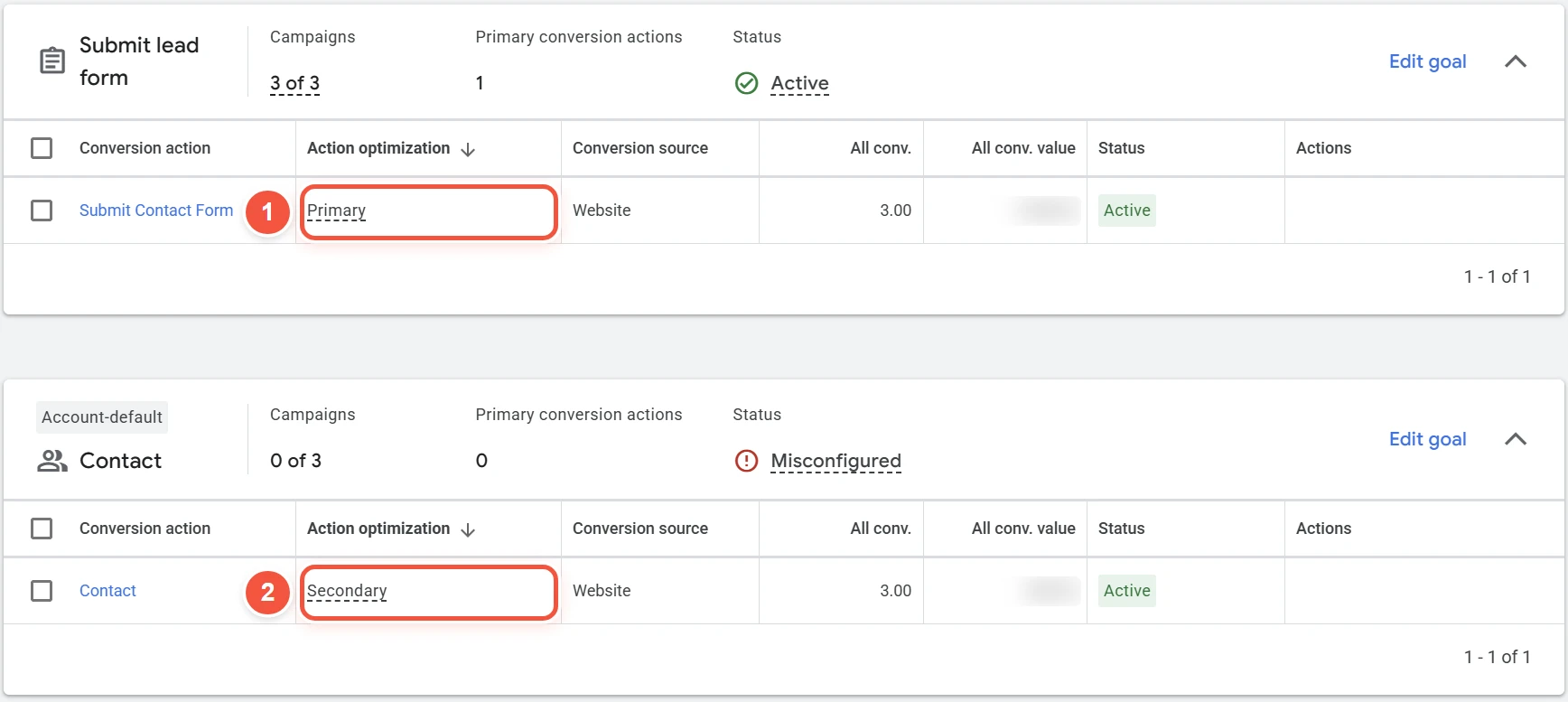Click the Conversion action header in Contact table
1568x702 pixels.
[145, 529]
